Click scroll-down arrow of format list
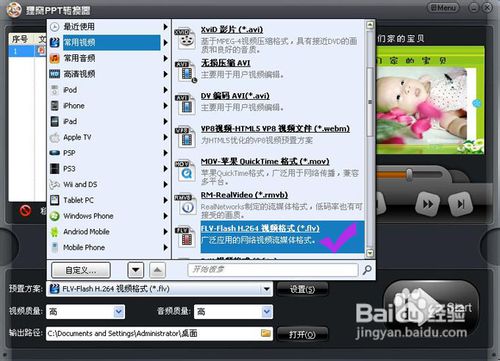This screenshot has width=500, height=361. pos(370,253)
